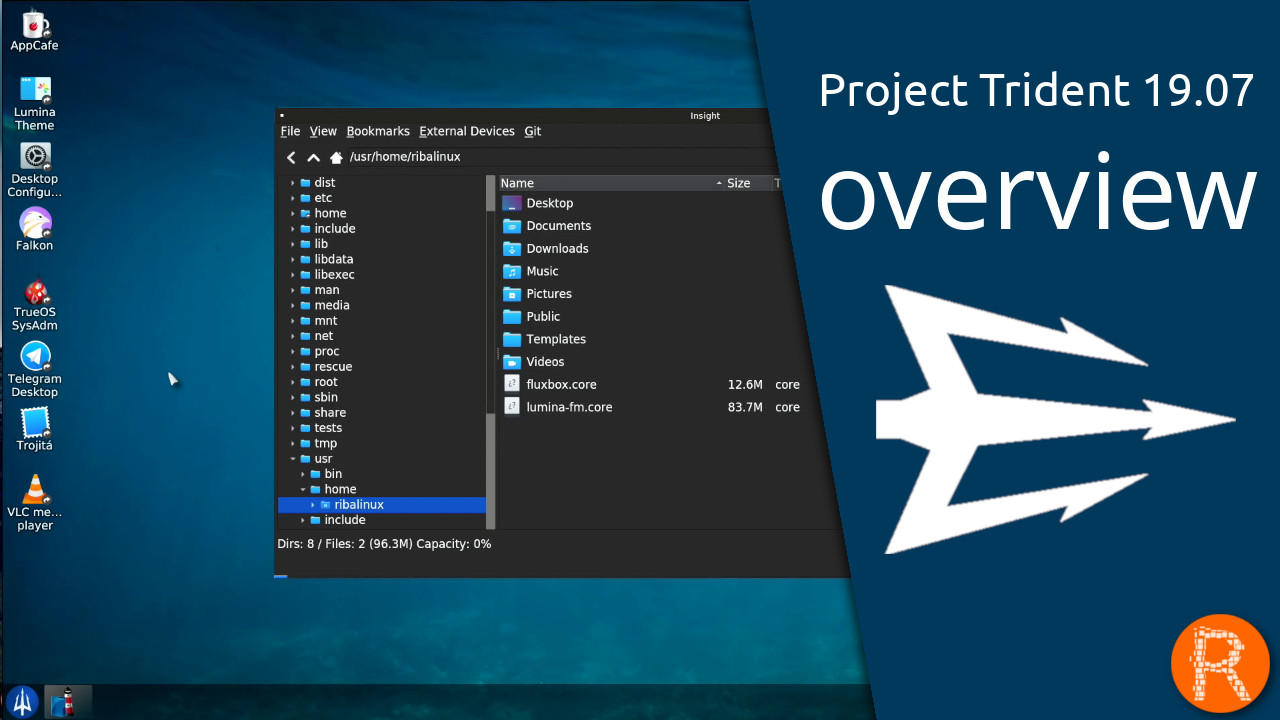Go up one directory with the up arrow
The width and height of the screenshot is (1280, 720).
tap(313, 157)
